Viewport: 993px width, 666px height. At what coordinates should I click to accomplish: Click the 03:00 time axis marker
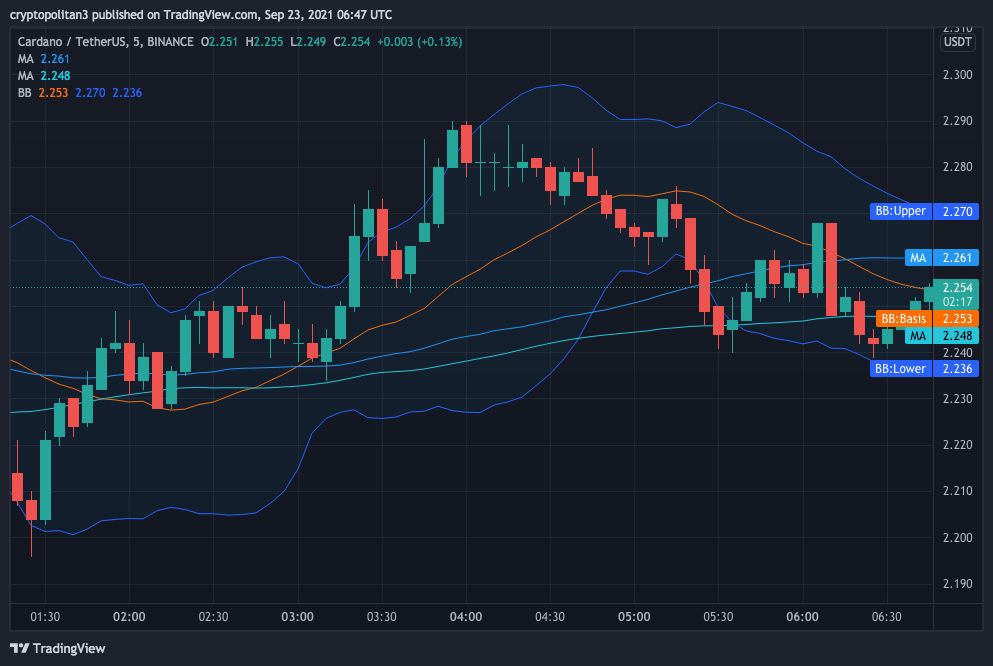[x=297, y=616]
